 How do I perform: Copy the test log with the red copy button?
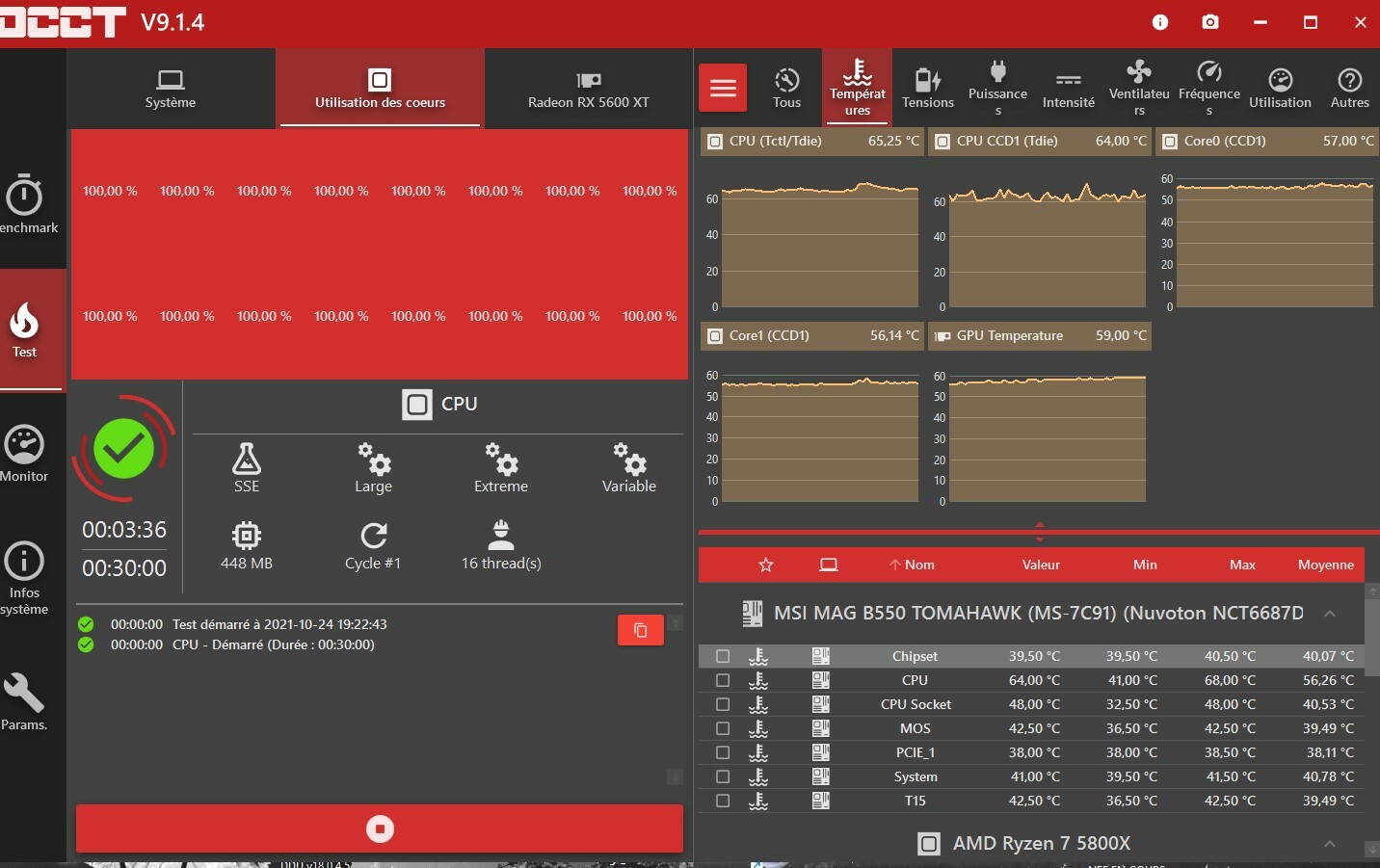641,630
